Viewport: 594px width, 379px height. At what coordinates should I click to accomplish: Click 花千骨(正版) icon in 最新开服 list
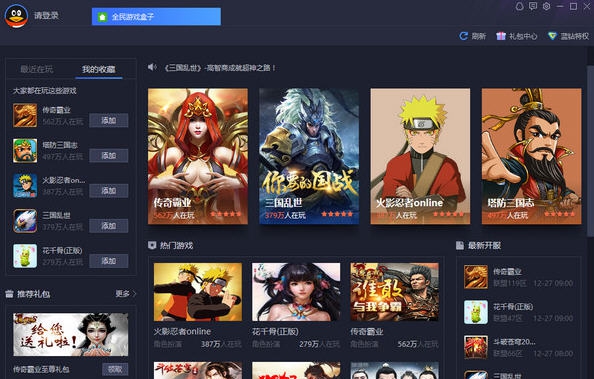point(476,312)
